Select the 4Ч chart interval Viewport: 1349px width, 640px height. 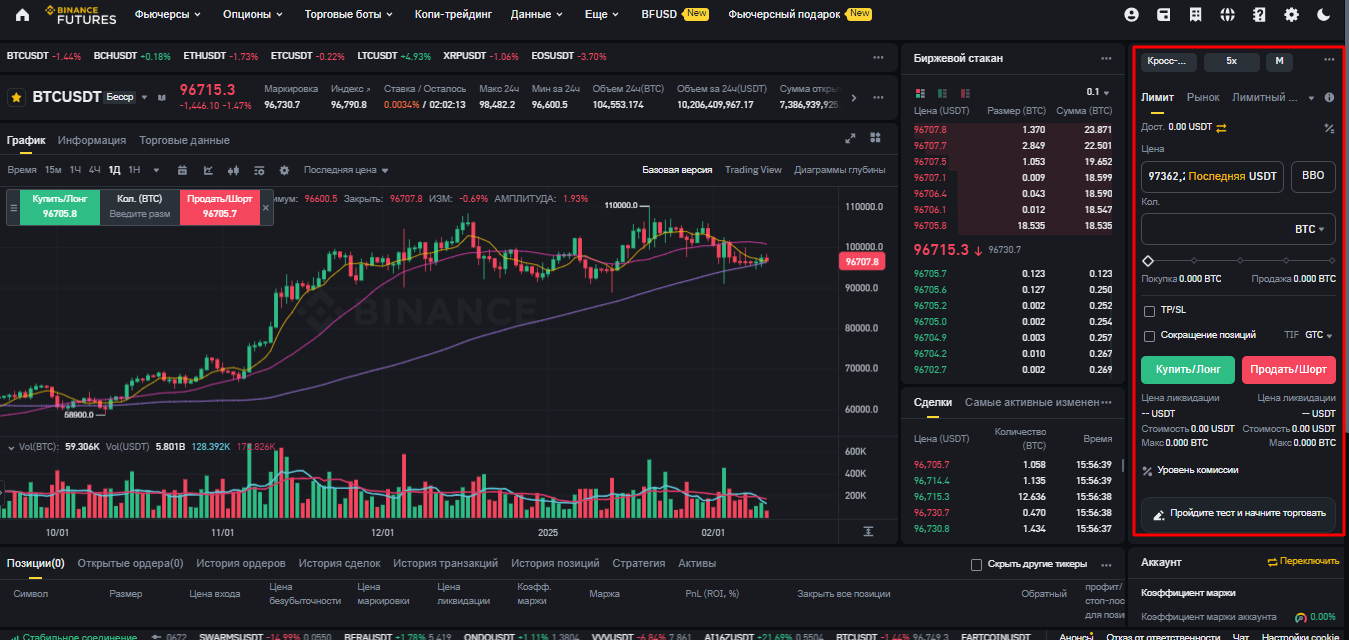coord(94,170)
